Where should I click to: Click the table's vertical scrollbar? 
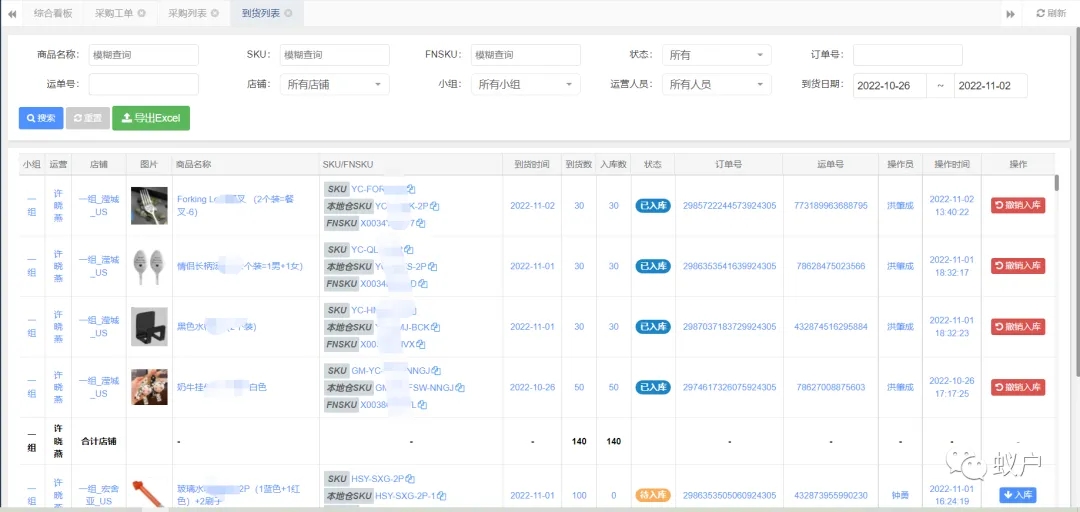[x=1057, y=182]
